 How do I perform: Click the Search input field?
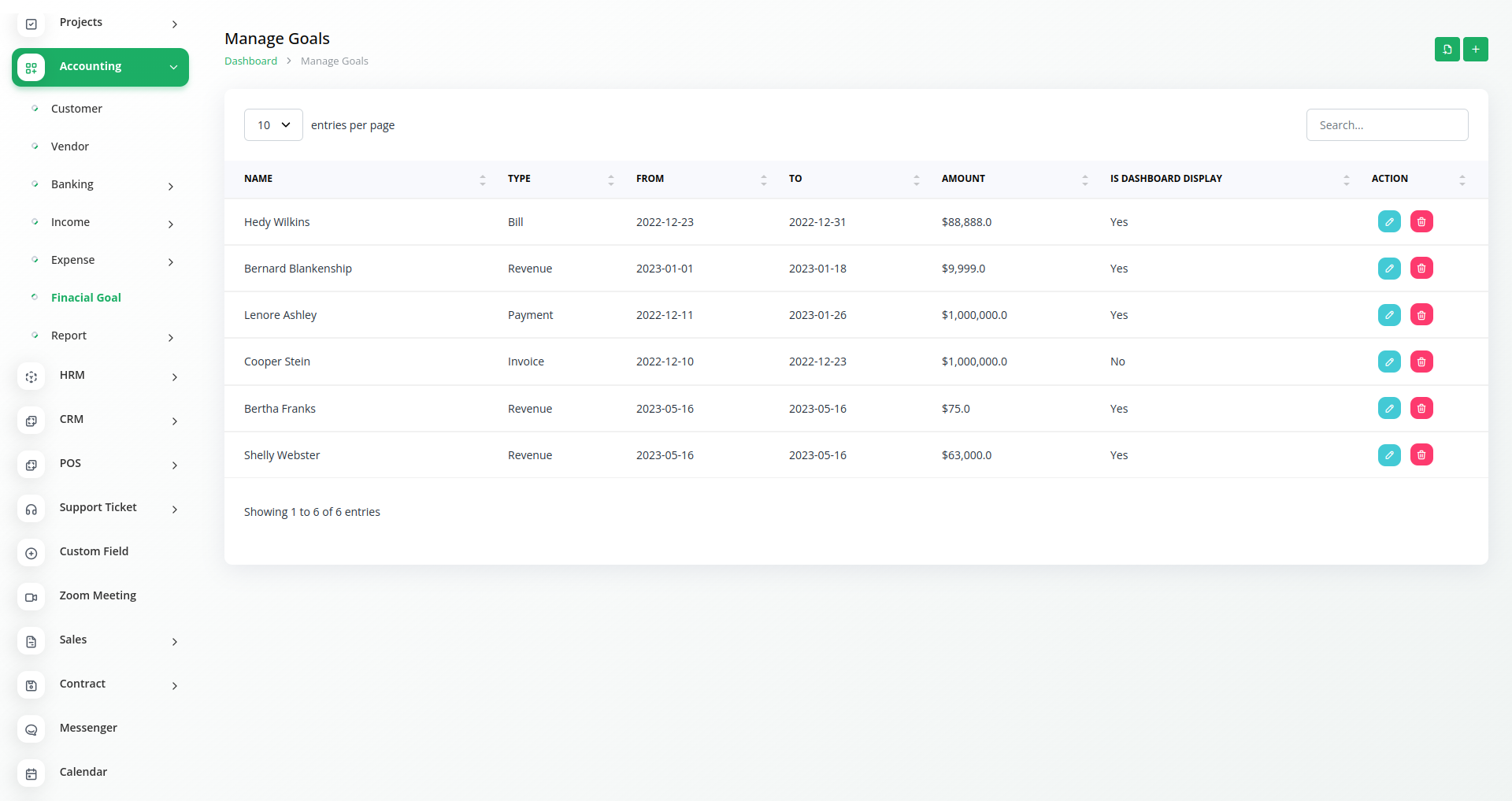point(1387,125)
